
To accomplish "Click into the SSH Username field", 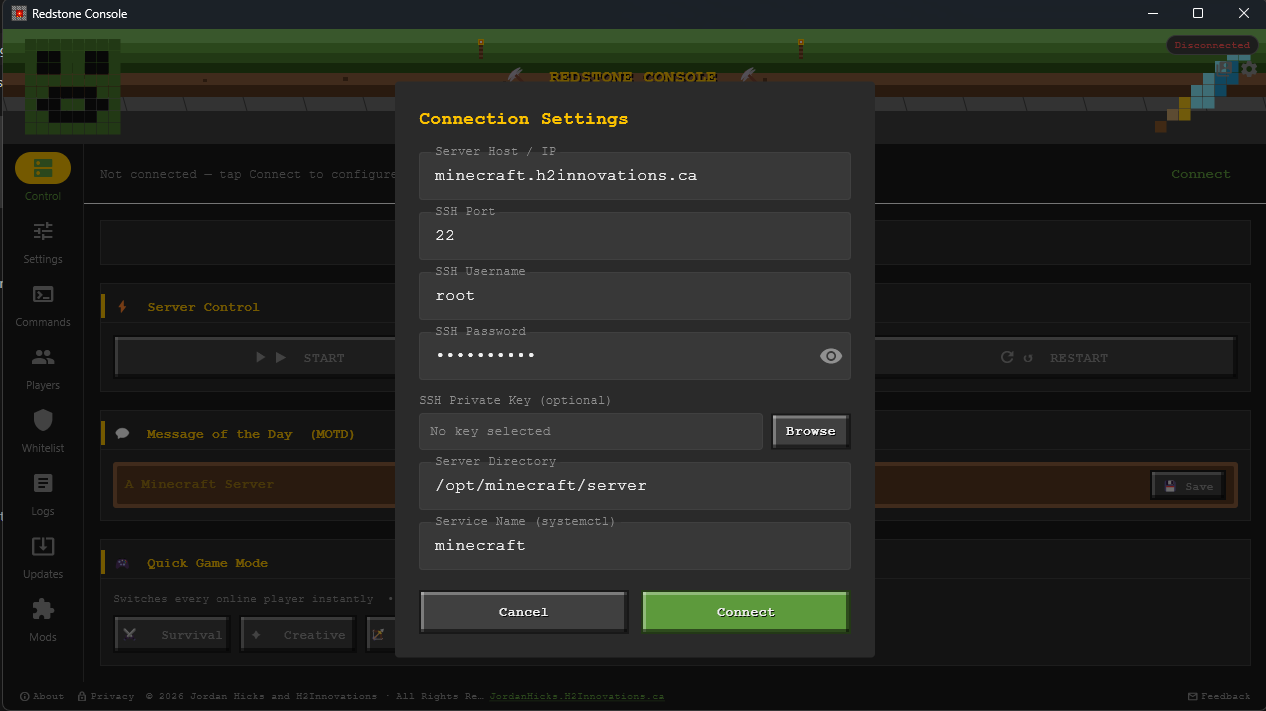I will (x=634, y=296).
